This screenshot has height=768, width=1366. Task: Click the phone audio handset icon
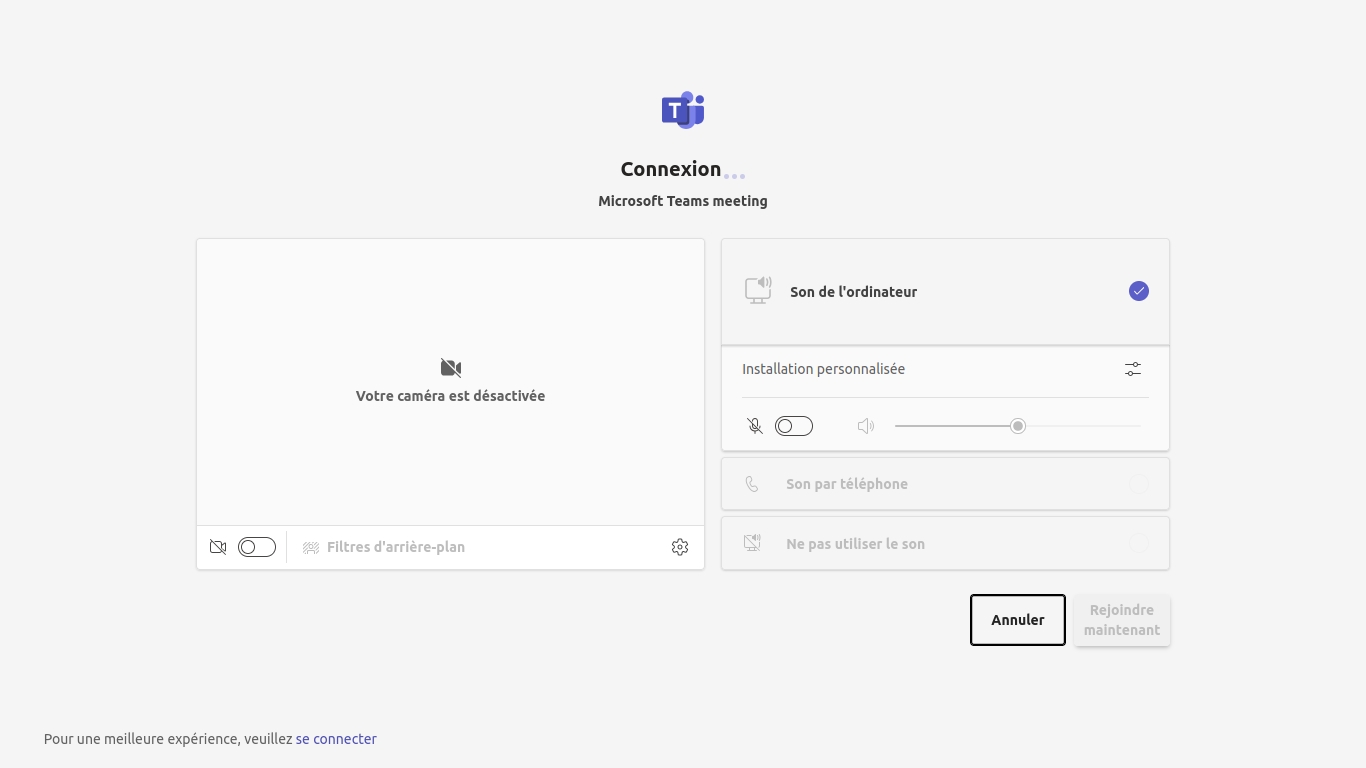(752, 484)
